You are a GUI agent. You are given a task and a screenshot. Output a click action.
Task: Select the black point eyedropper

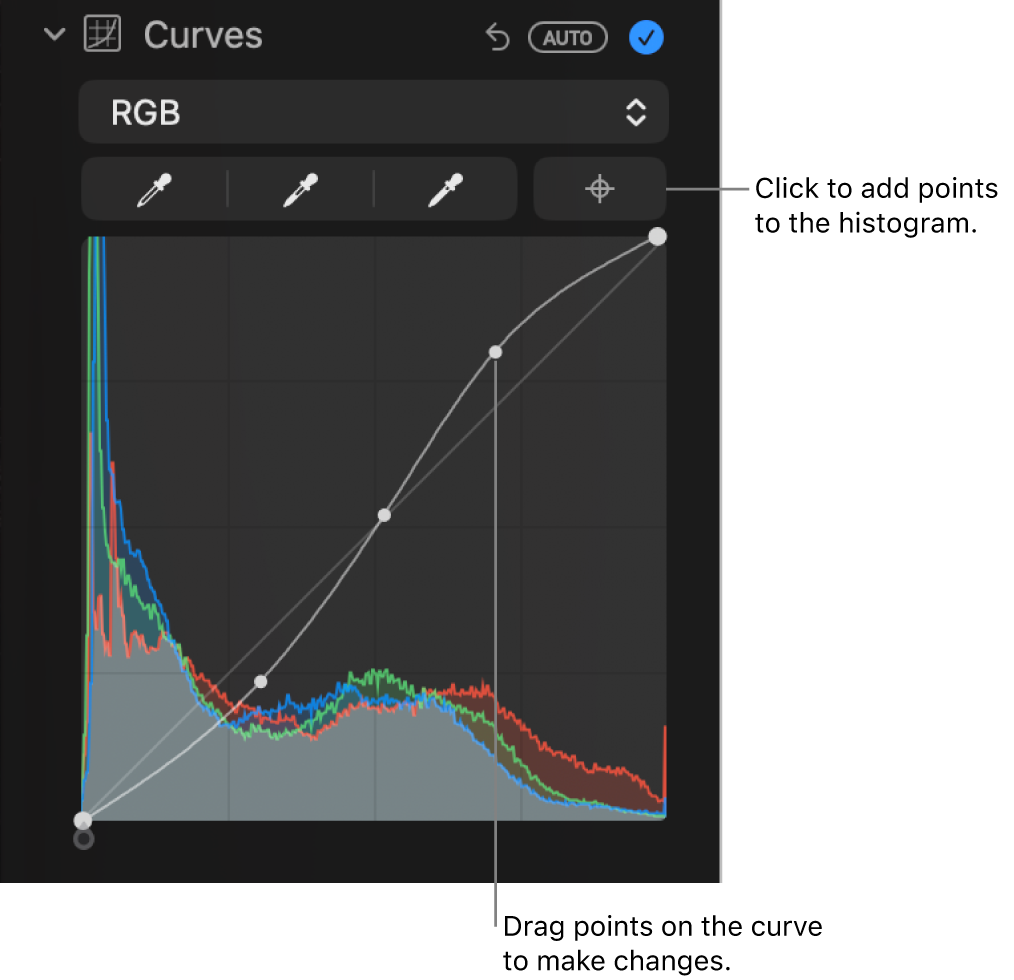pyautogui.click(x=153, y=189)
